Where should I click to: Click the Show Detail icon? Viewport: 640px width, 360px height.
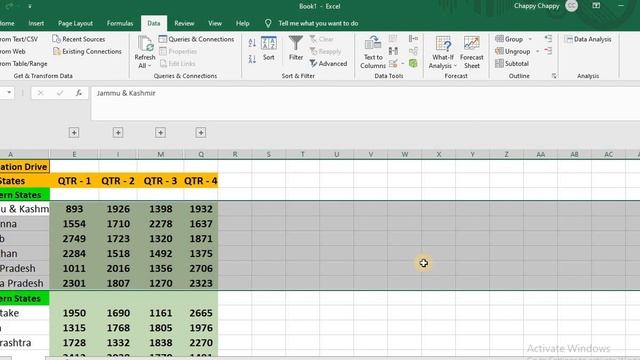coord(548,39)
